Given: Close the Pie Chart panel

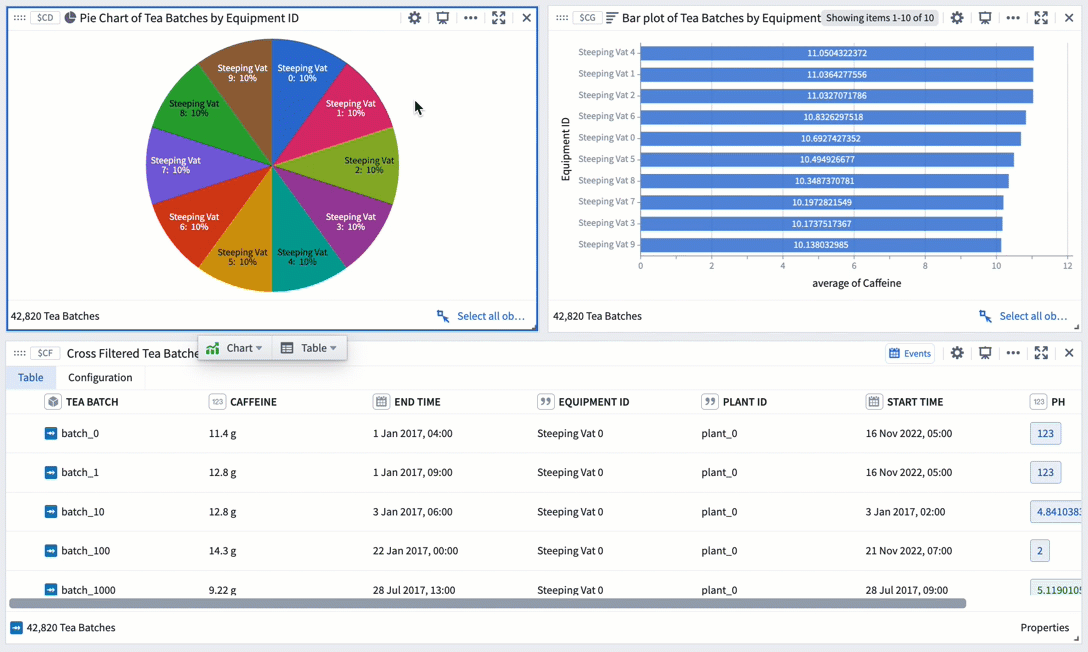Looking at the screenshot, I should [x=527, y=18].
